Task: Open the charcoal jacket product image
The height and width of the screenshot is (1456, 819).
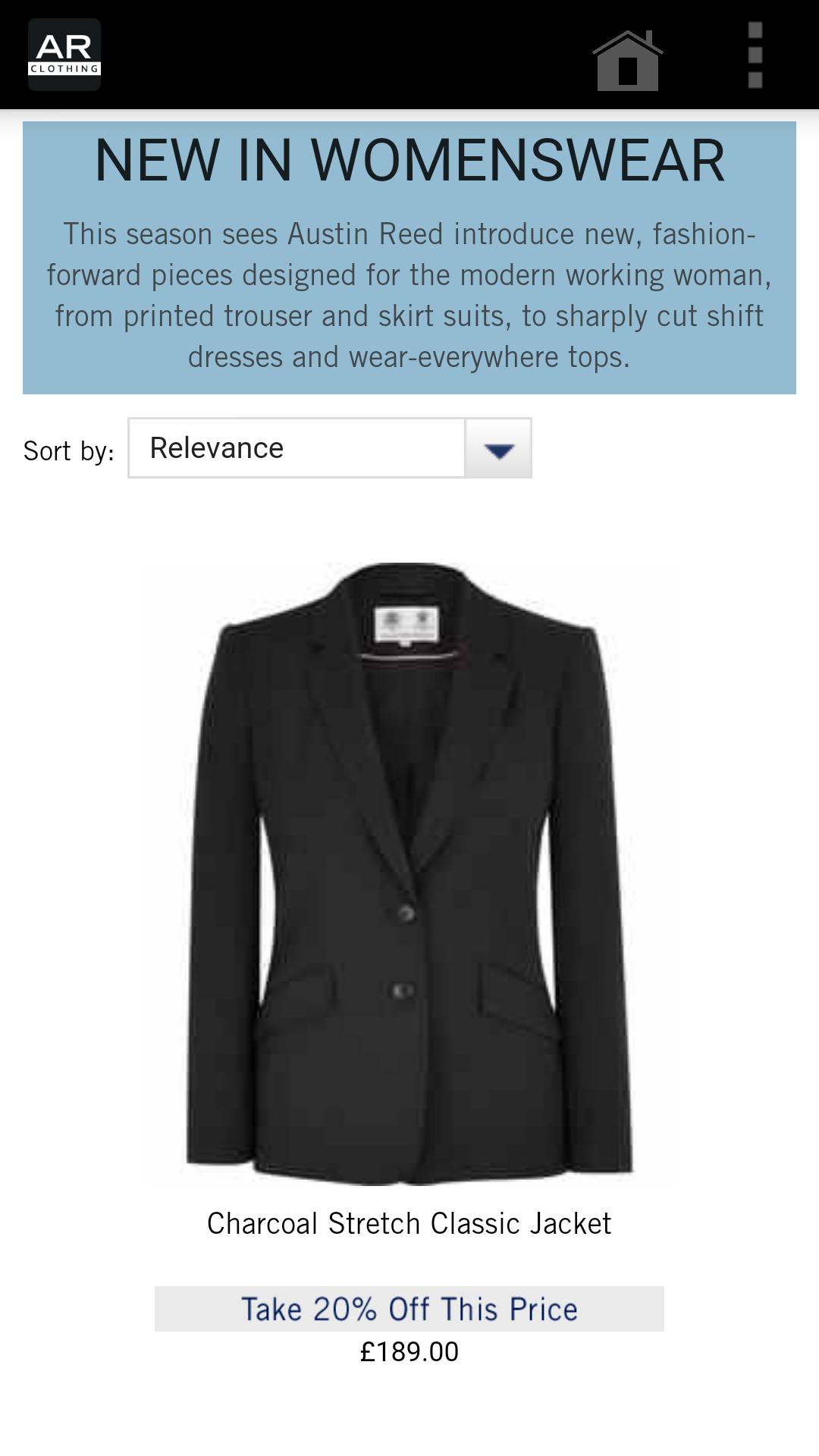Action: tap(409, 874)
